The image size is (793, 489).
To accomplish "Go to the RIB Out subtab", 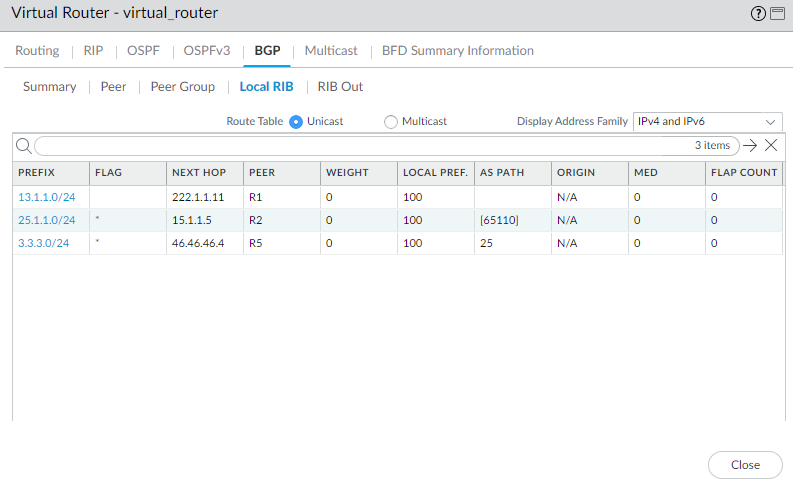I will (x=340, y=87).
